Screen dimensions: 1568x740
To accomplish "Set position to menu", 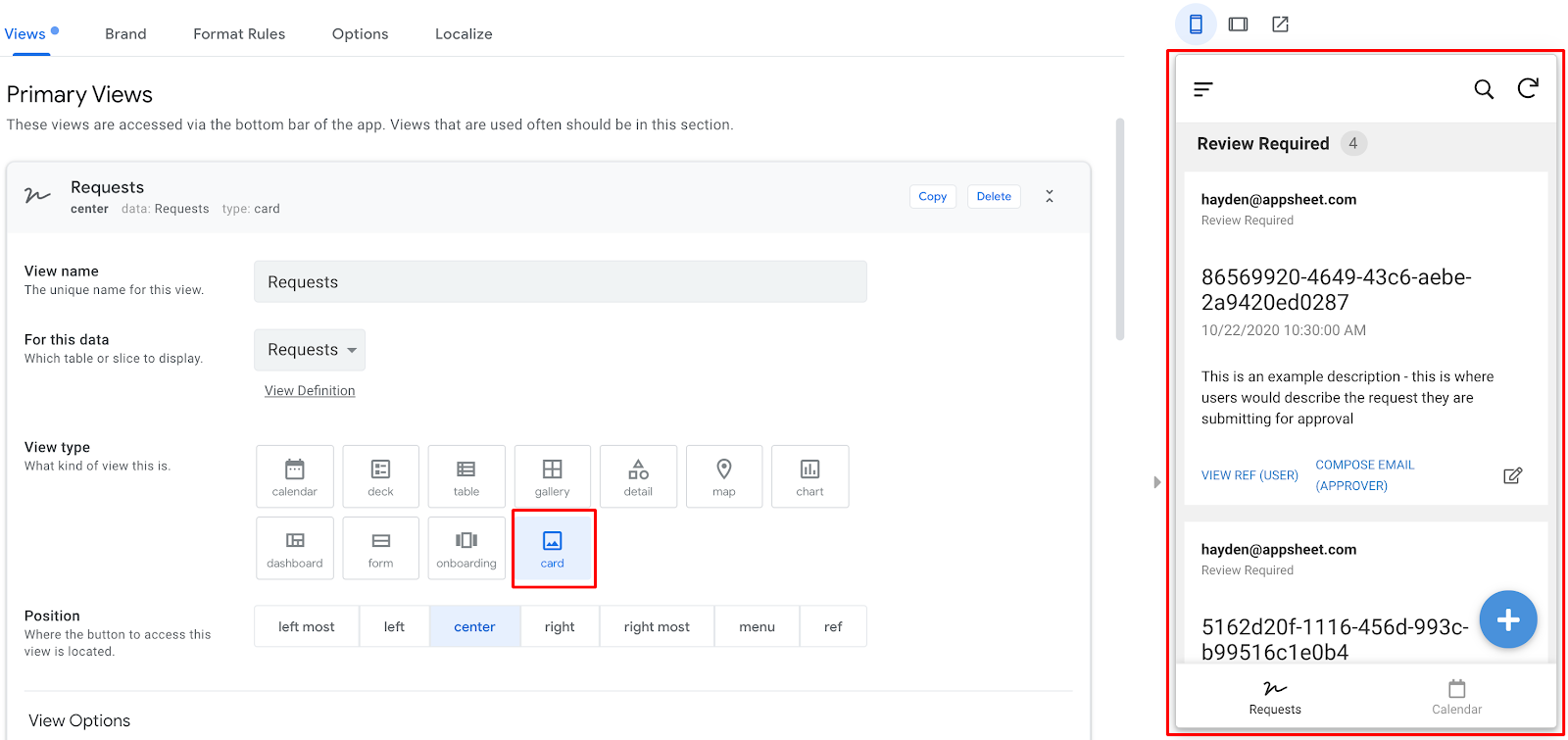I will point(757,626).
